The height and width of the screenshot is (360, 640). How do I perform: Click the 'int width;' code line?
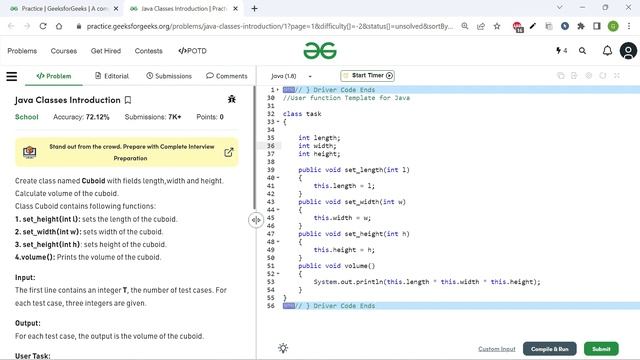(x=317, y=146)
